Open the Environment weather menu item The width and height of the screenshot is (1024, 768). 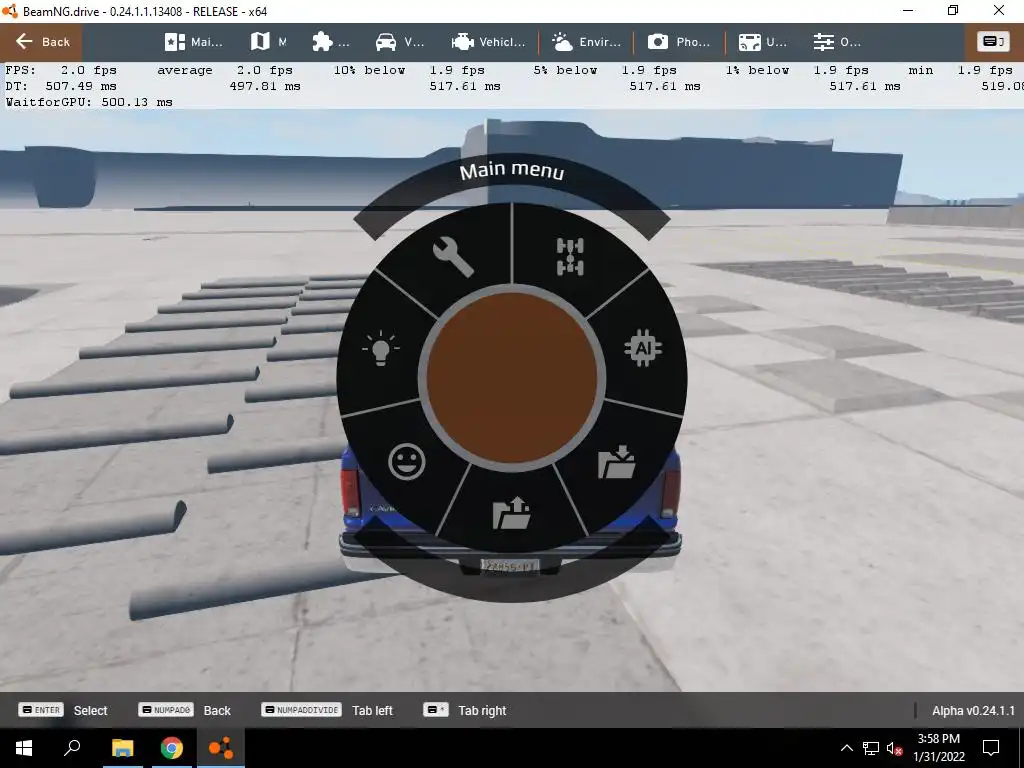point(586,42)
